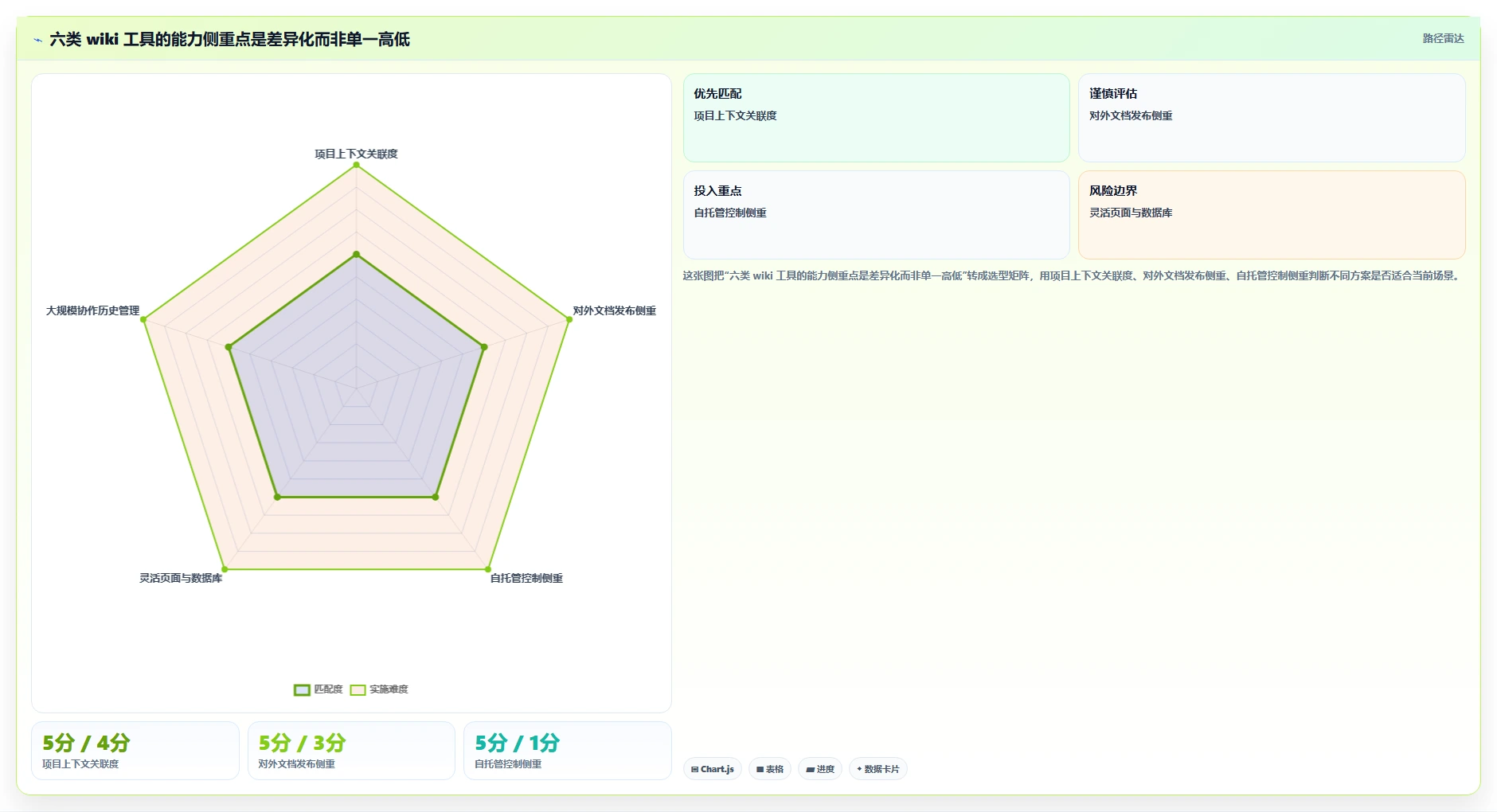Toggle the 实施难度 legend swatch
Viewport: 1497px width, 812px height.
[x=358, y=689]
